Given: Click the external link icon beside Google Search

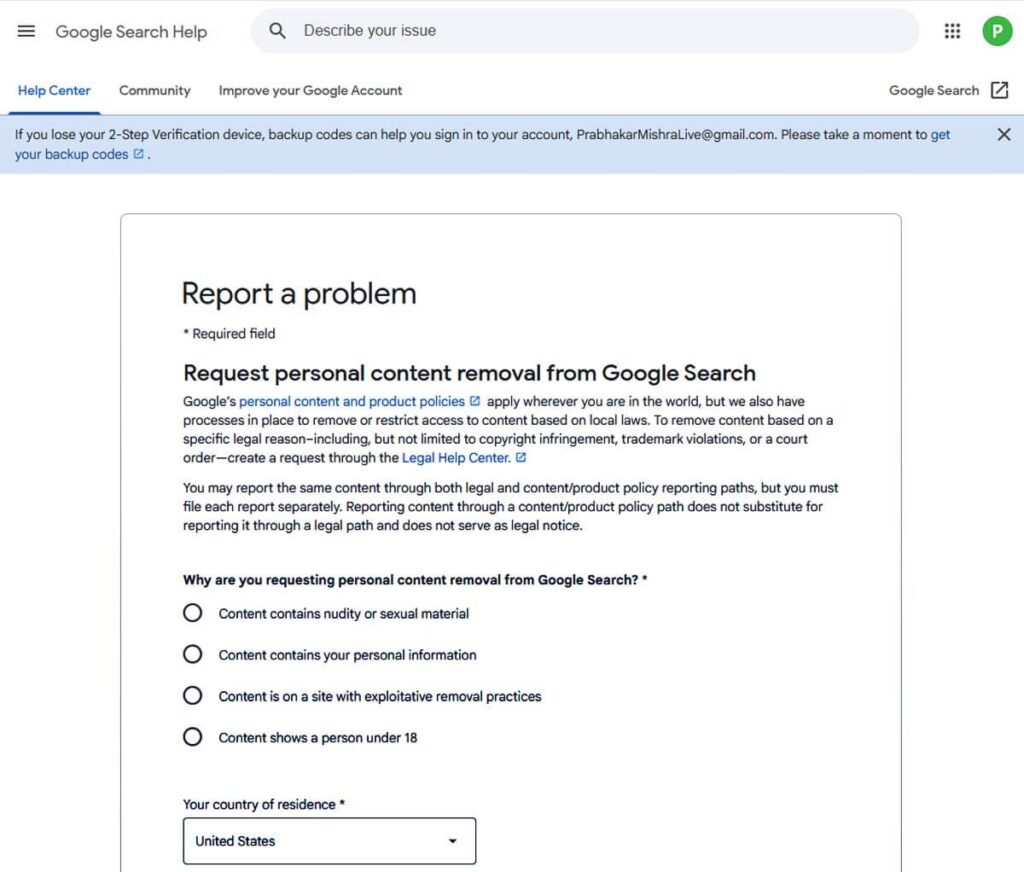Looking at the screenshot, I should coord(1001,90).
